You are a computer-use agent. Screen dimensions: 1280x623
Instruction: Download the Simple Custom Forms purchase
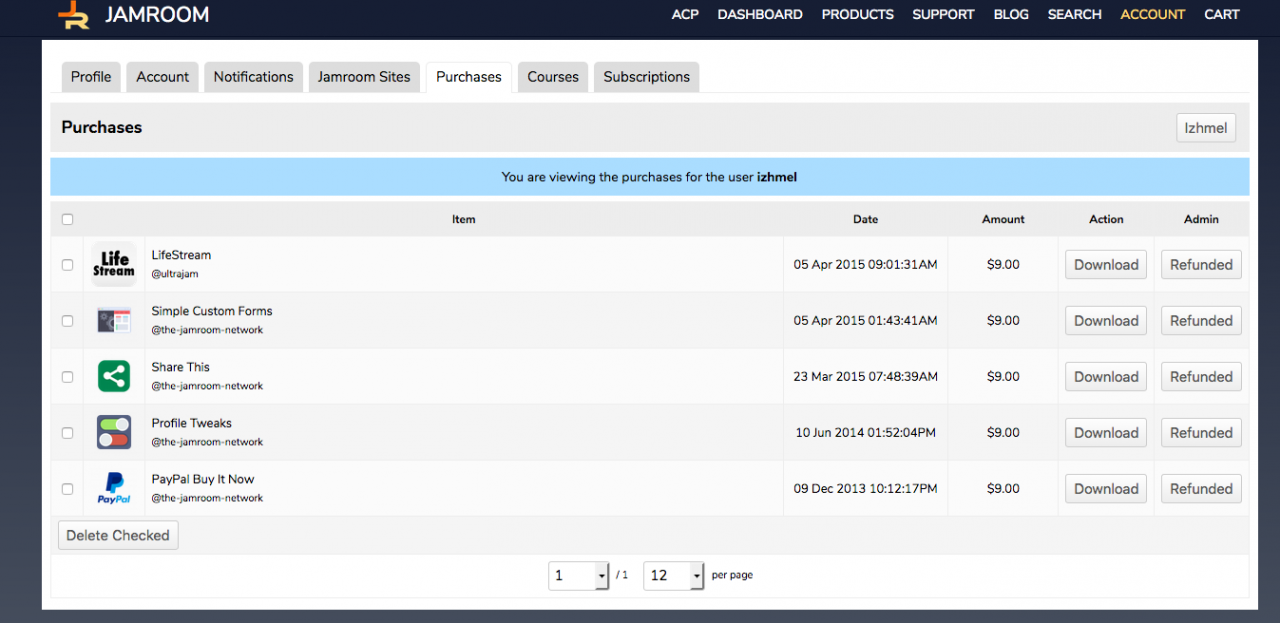click(1106, 321)
